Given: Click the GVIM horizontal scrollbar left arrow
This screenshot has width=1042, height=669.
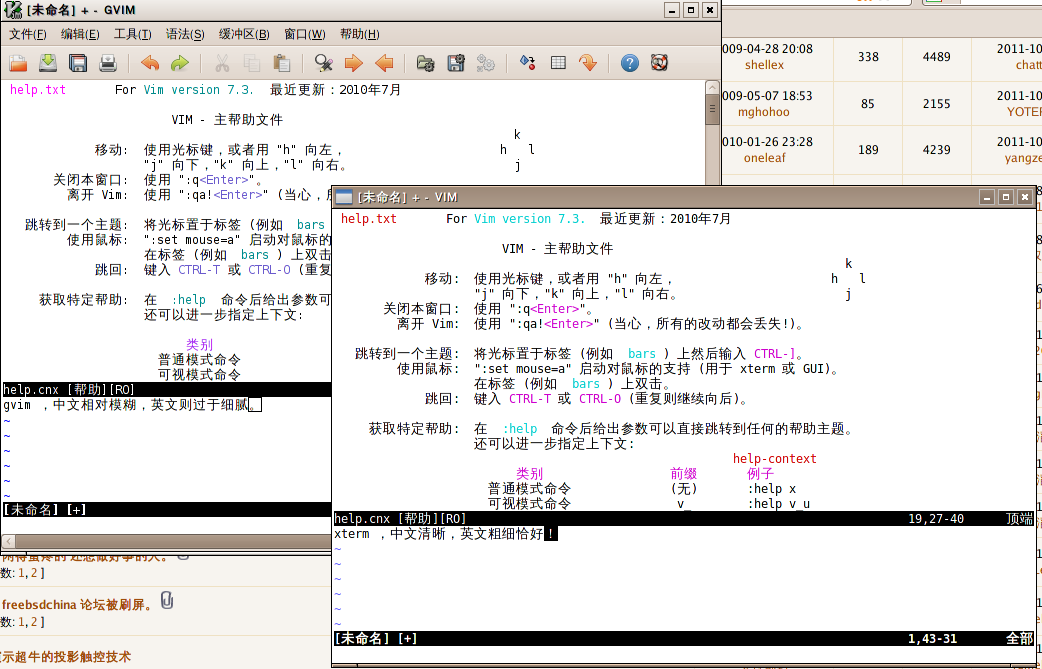Looking at the screenshot, I should pyautogui.click(x=9, y=541).
